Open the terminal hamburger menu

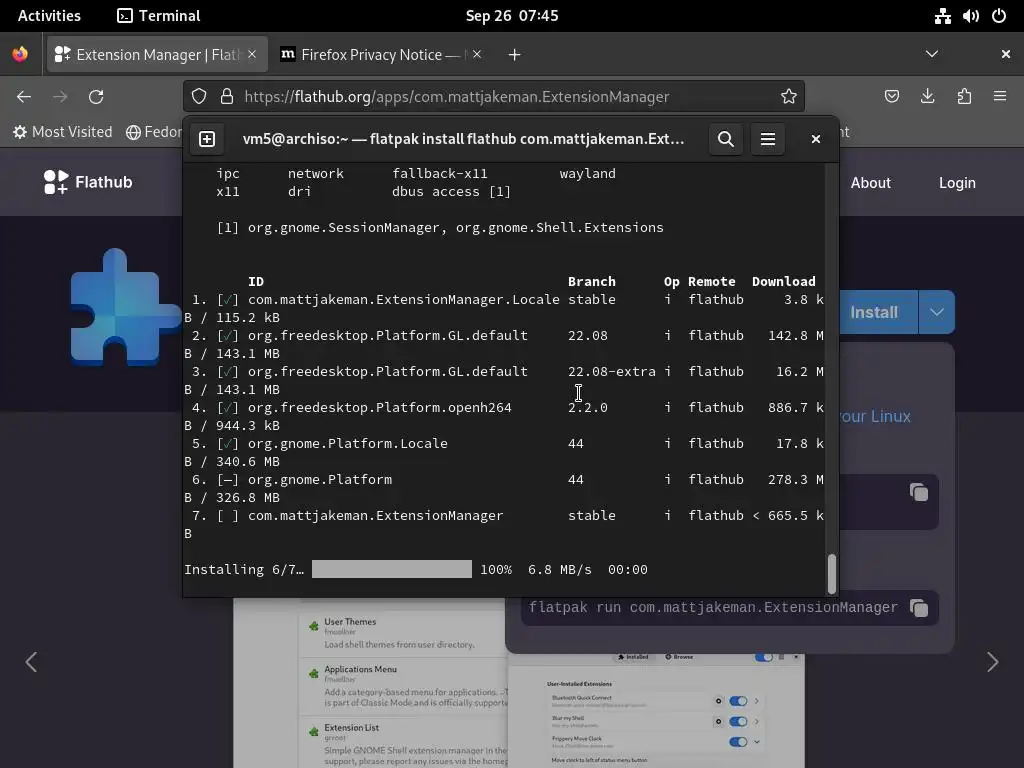(768, 139)
